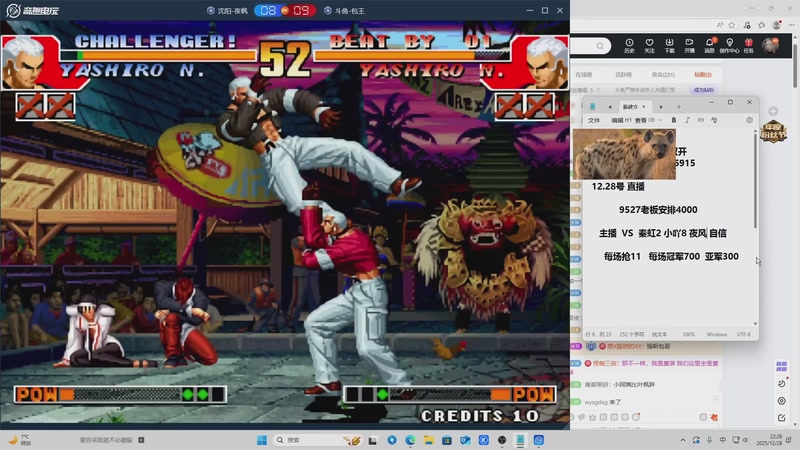Click the user avatar in Douyu header

770,45
